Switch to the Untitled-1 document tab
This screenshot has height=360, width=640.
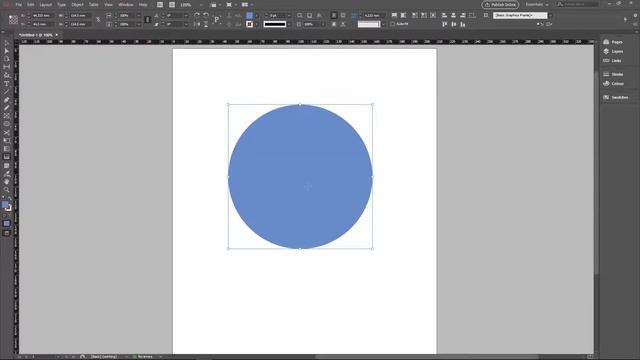36,35
